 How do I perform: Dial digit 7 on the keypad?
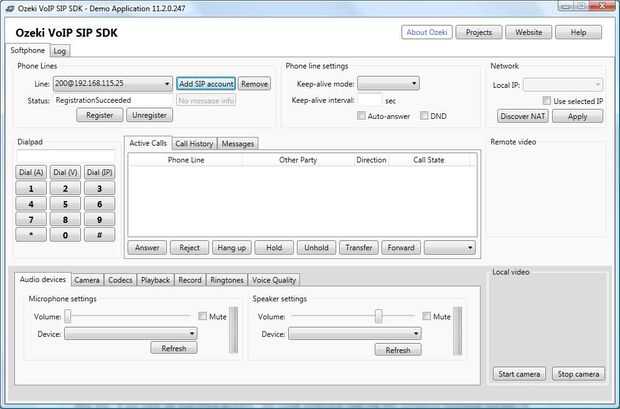31,219
